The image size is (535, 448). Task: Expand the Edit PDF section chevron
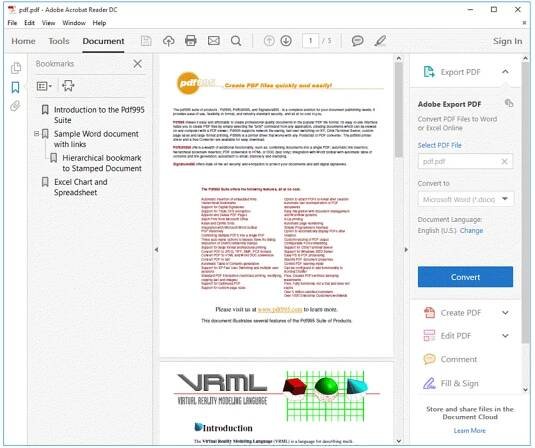click(505, 336)
